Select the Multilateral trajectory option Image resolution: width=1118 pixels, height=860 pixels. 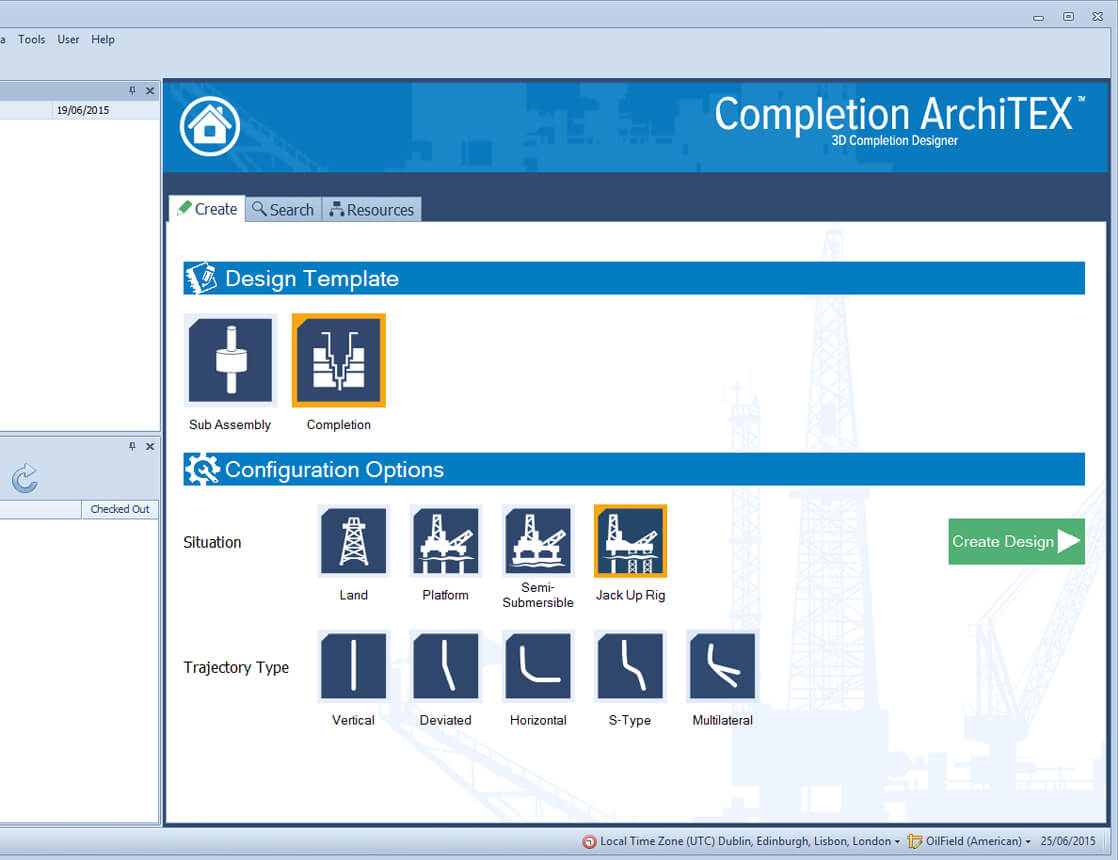tap(722, 666)
